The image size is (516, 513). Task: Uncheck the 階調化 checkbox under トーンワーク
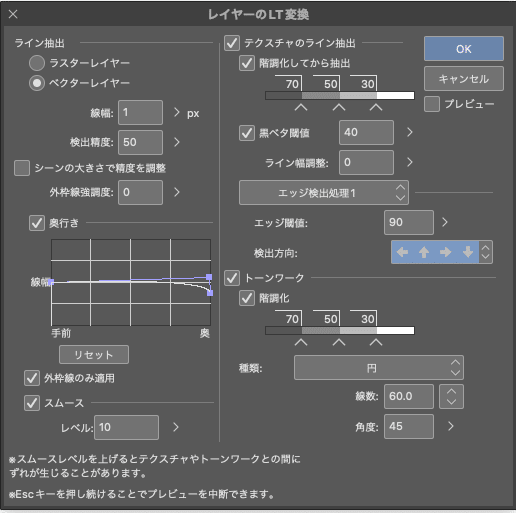pos(247,298)
